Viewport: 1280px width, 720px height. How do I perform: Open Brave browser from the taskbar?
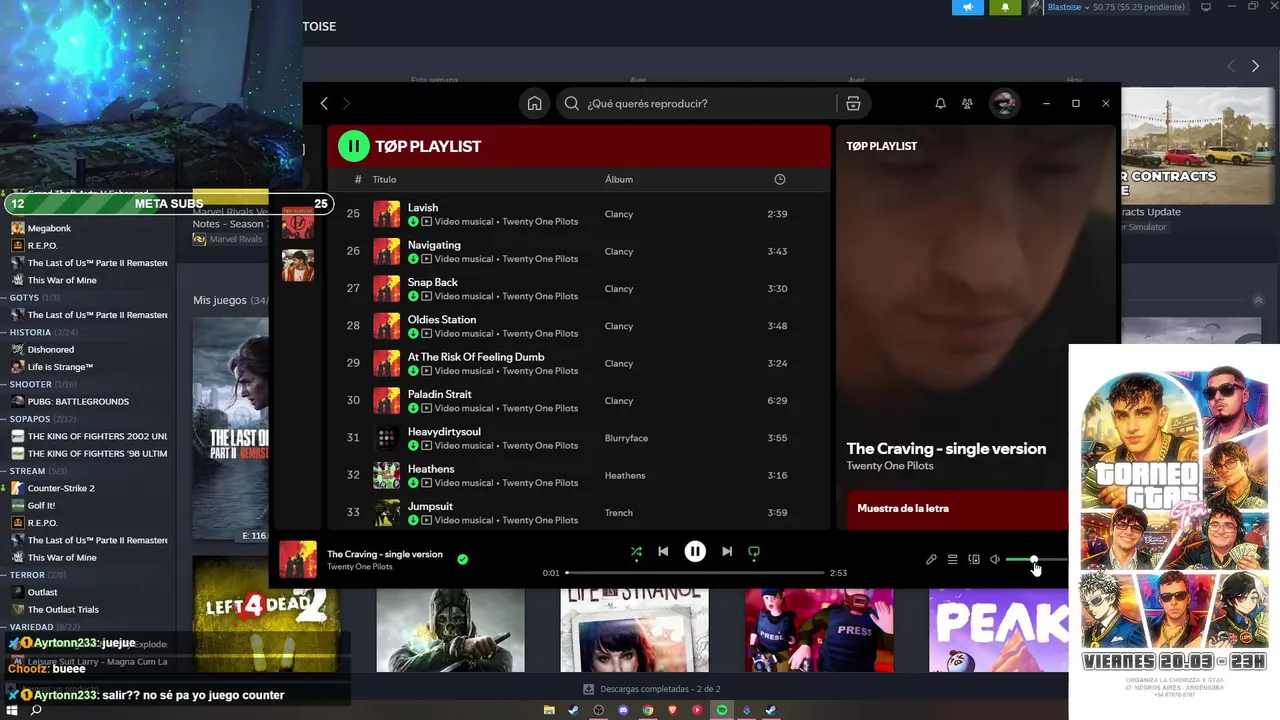point(672,710)
